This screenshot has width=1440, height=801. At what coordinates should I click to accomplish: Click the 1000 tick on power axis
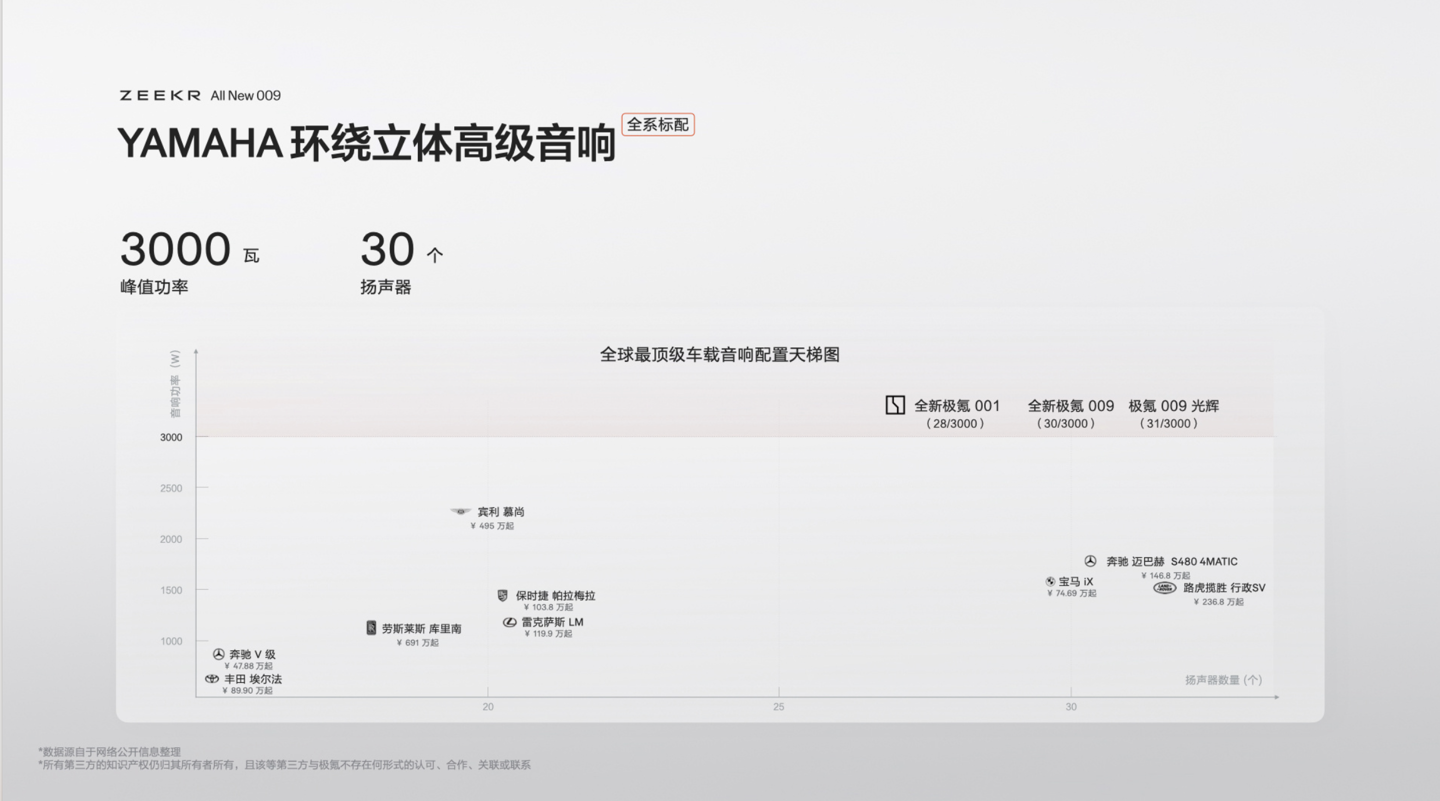[x=171, y=641]
